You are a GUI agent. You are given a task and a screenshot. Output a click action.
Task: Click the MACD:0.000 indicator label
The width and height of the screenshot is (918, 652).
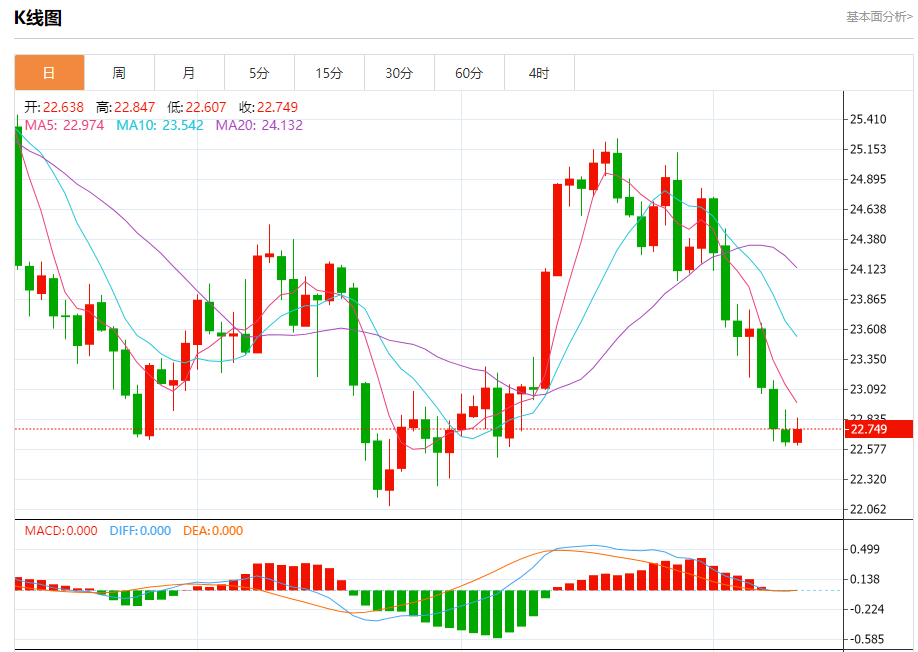[x=61, y=531]
